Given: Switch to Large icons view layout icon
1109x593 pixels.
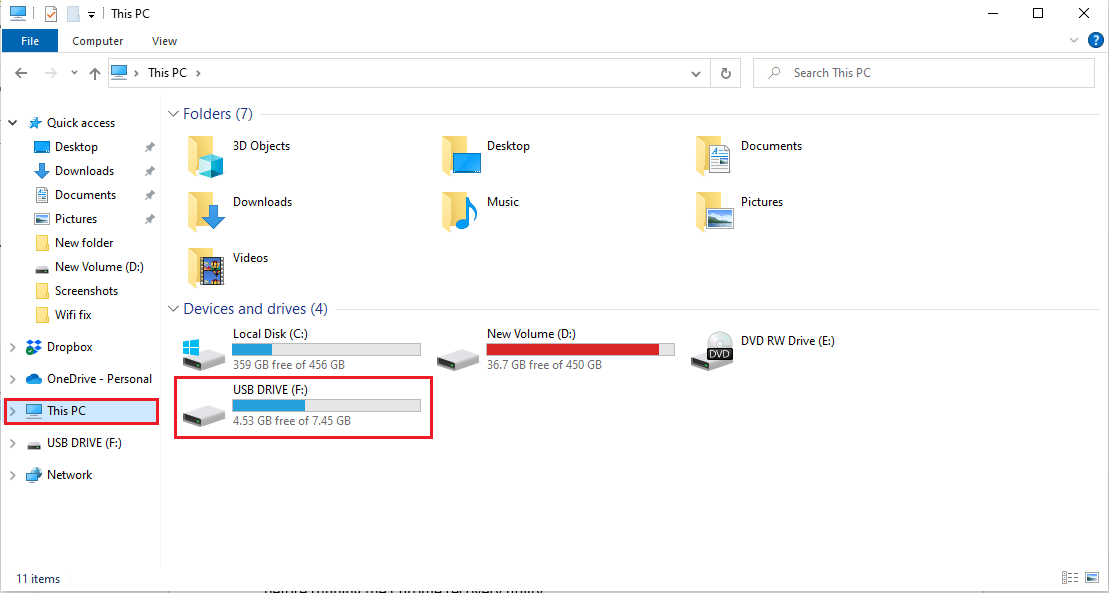Looking at the screenshot, I should tap(1093, 578).
